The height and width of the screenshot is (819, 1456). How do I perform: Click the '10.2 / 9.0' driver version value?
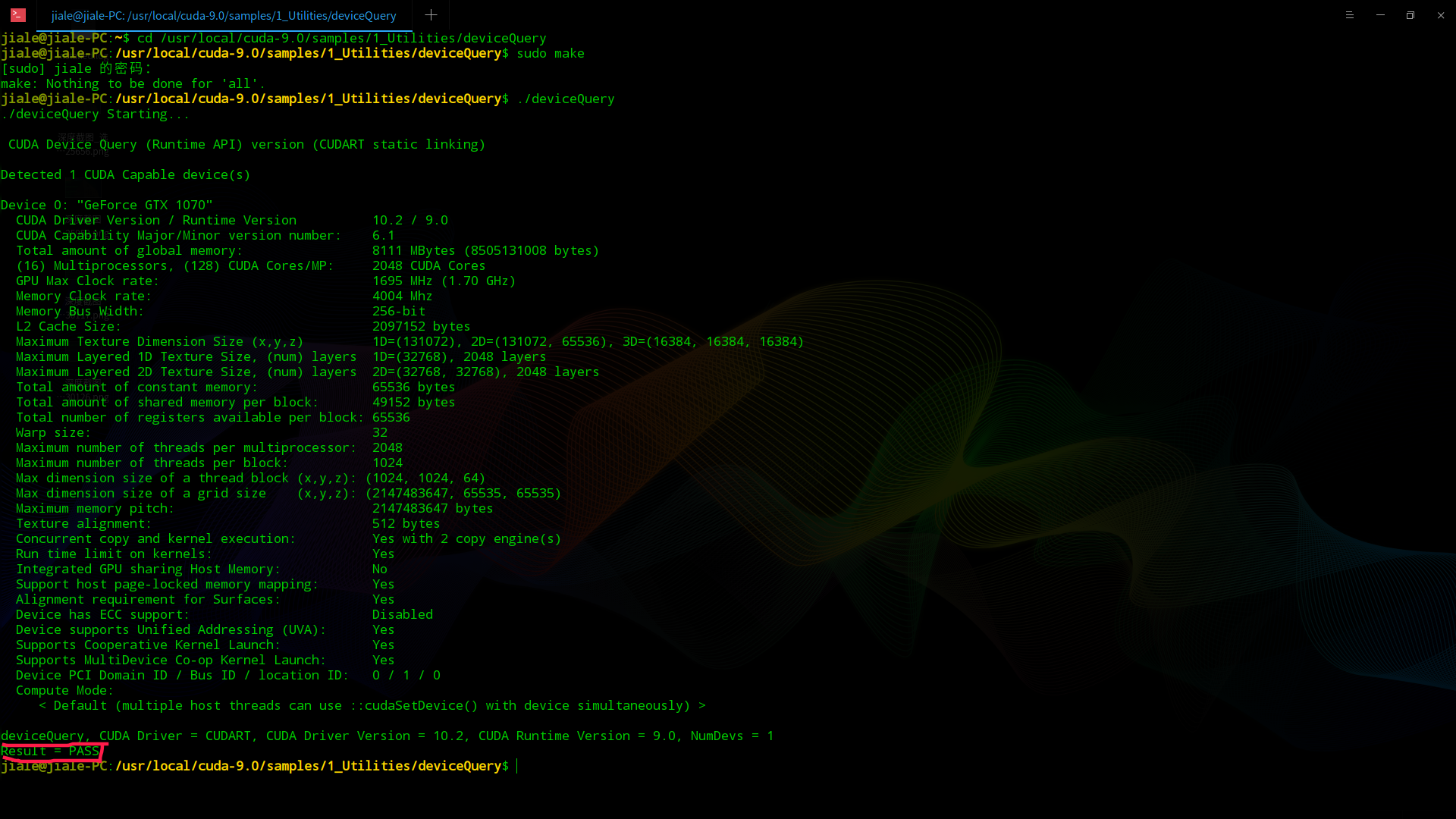(410, 220)
